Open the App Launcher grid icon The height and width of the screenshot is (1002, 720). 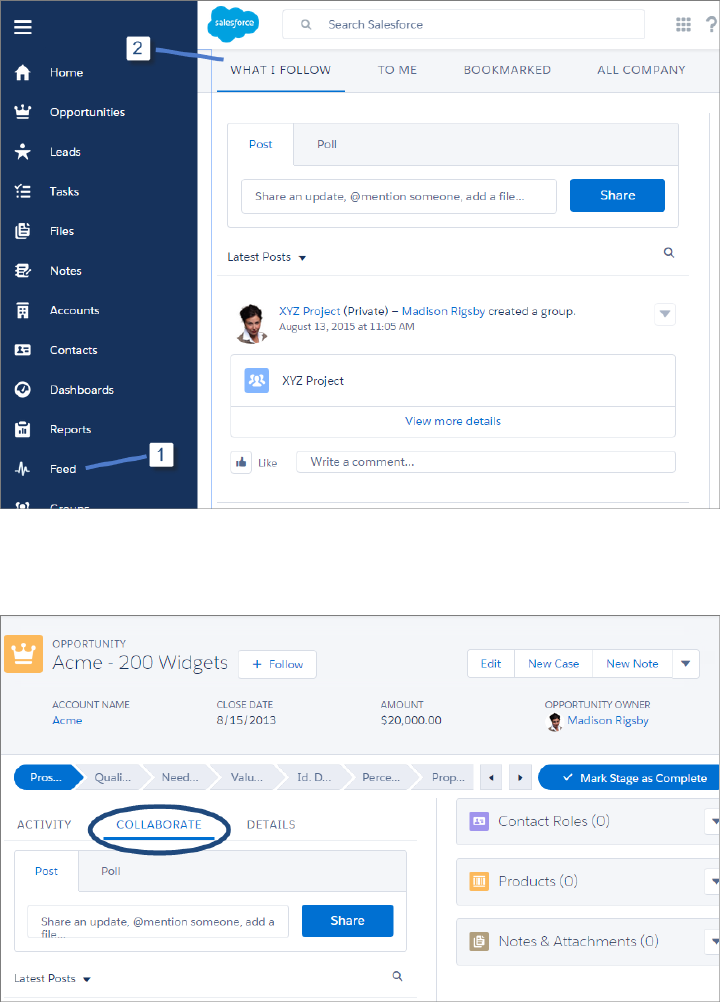pos(683,24)
